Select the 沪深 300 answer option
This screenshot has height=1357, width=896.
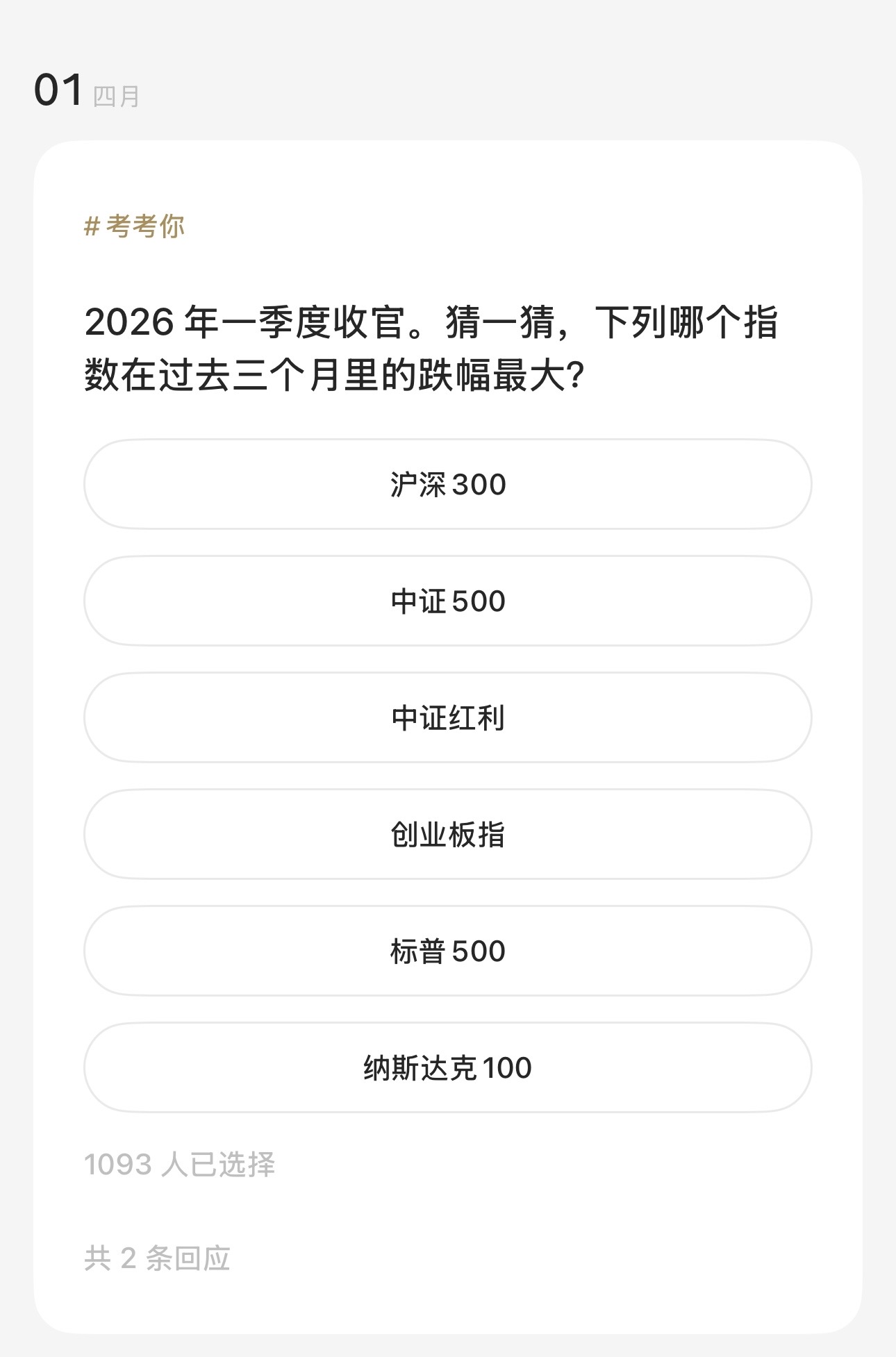click(x=448, y=484)
